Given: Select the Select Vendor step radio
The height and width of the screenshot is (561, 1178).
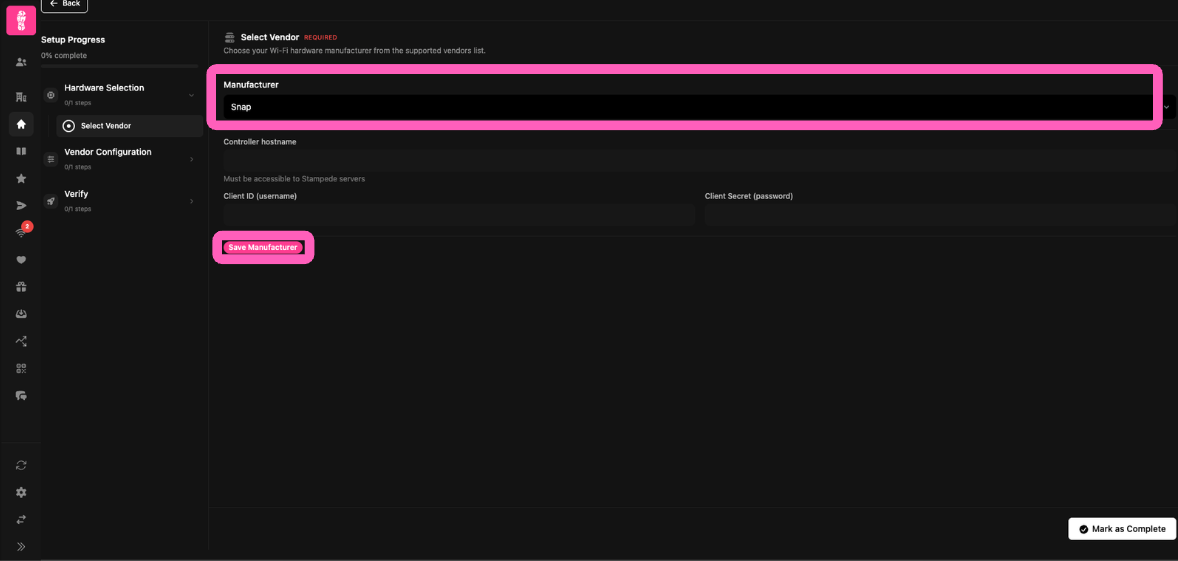Looking at the screenshot, I should pyautogui.click(x=69, y=126).
